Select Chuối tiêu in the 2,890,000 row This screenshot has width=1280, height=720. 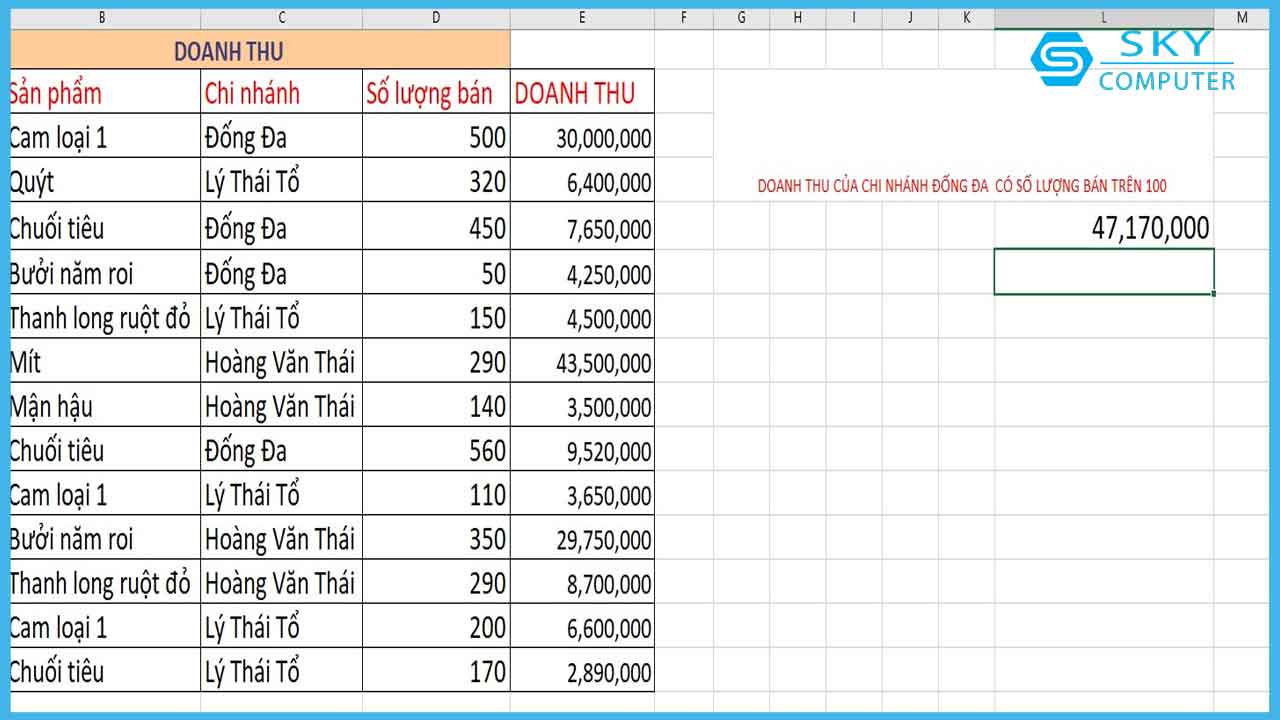click(x=104, y=670)
